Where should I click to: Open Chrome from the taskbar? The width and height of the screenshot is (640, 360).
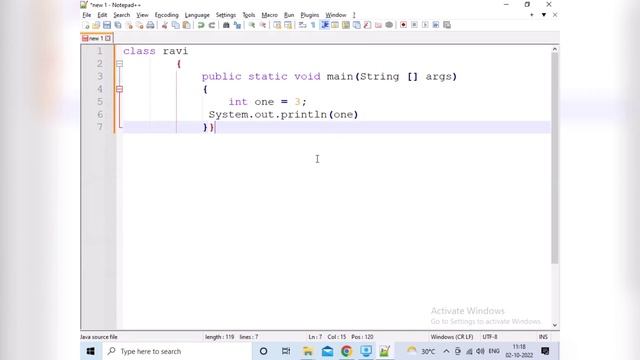pyautogui.click(x=346, y=351)
